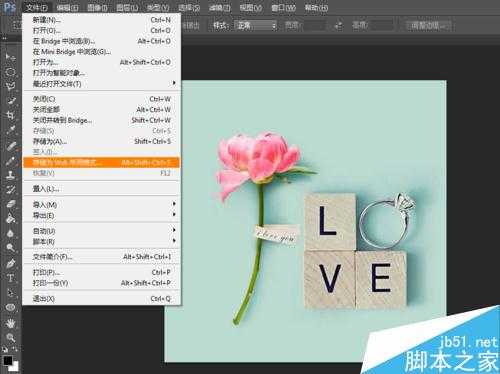
Task: Open the 视图(V) menu
Action: tap(250, 7)
